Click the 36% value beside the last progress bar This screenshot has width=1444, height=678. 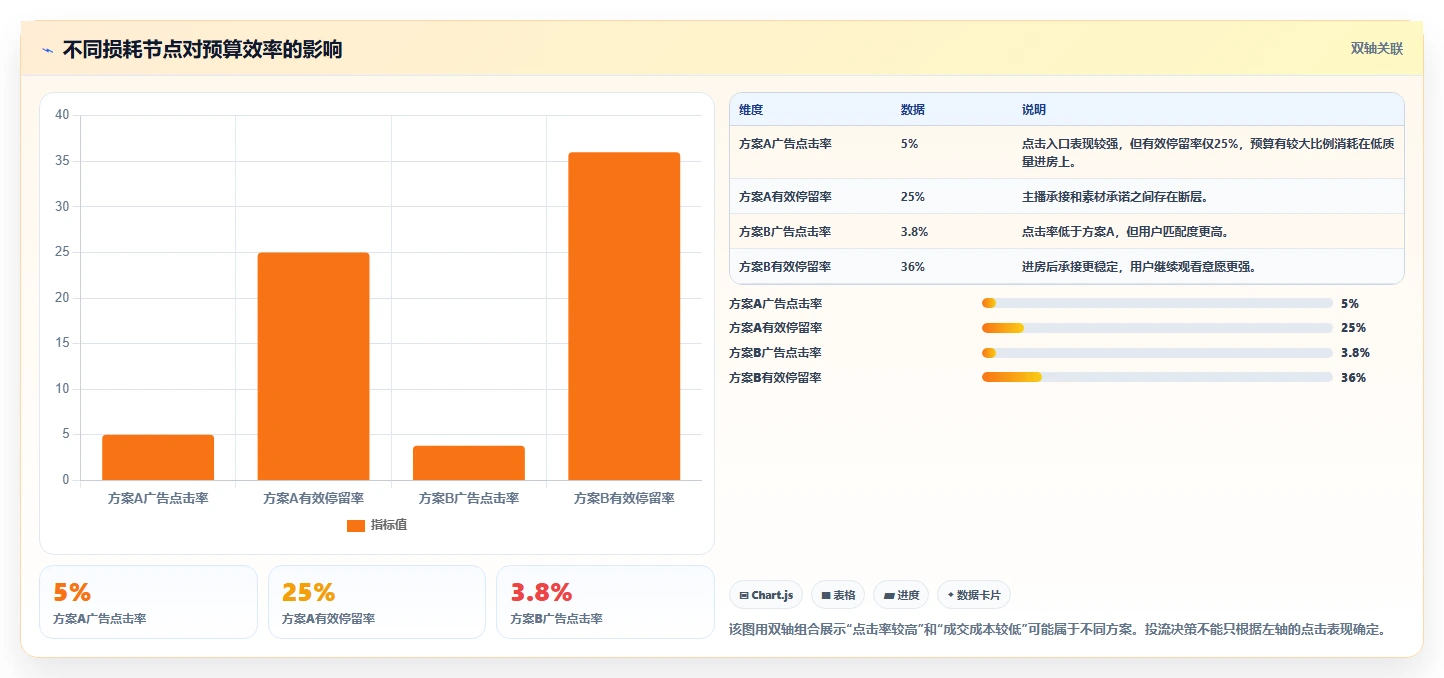tap(1353, 378)
